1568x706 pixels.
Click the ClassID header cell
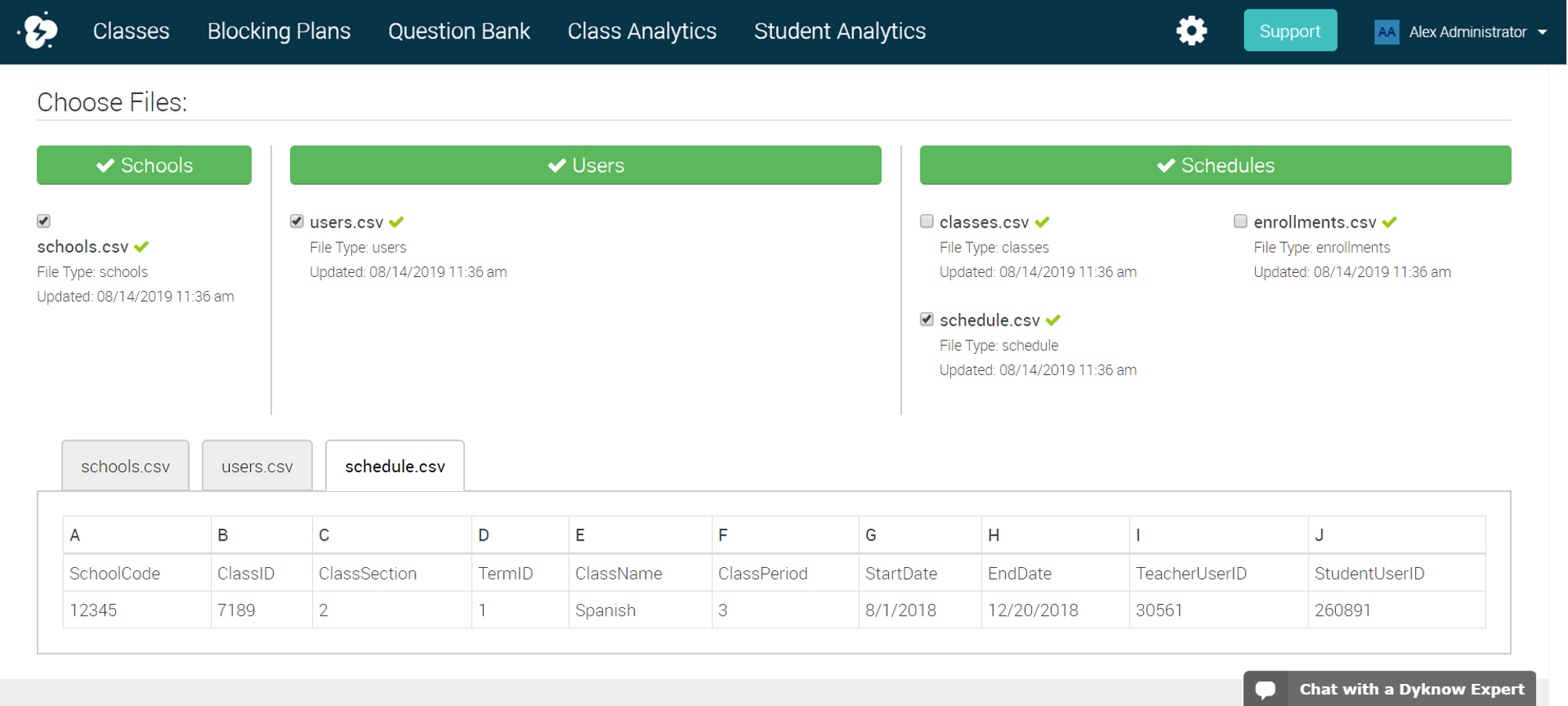click(x=262, y=573)
